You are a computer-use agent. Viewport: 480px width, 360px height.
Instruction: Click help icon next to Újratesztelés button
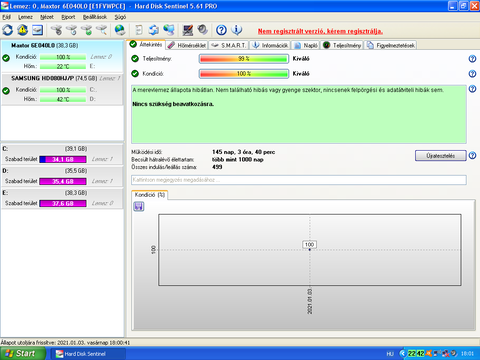(x=472, y=155)
